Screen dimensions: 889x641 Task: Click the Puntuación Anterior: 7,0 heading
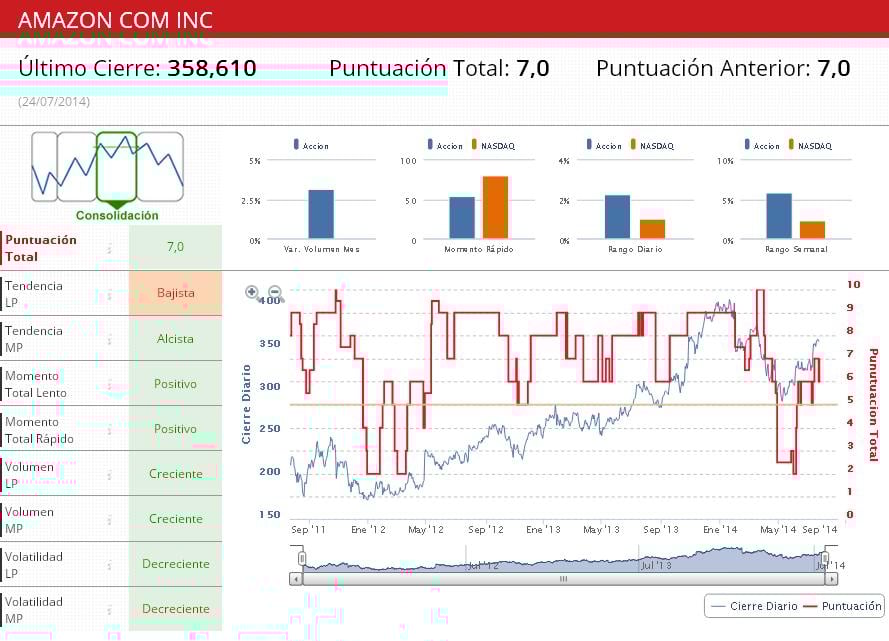(x=723, y=68)
